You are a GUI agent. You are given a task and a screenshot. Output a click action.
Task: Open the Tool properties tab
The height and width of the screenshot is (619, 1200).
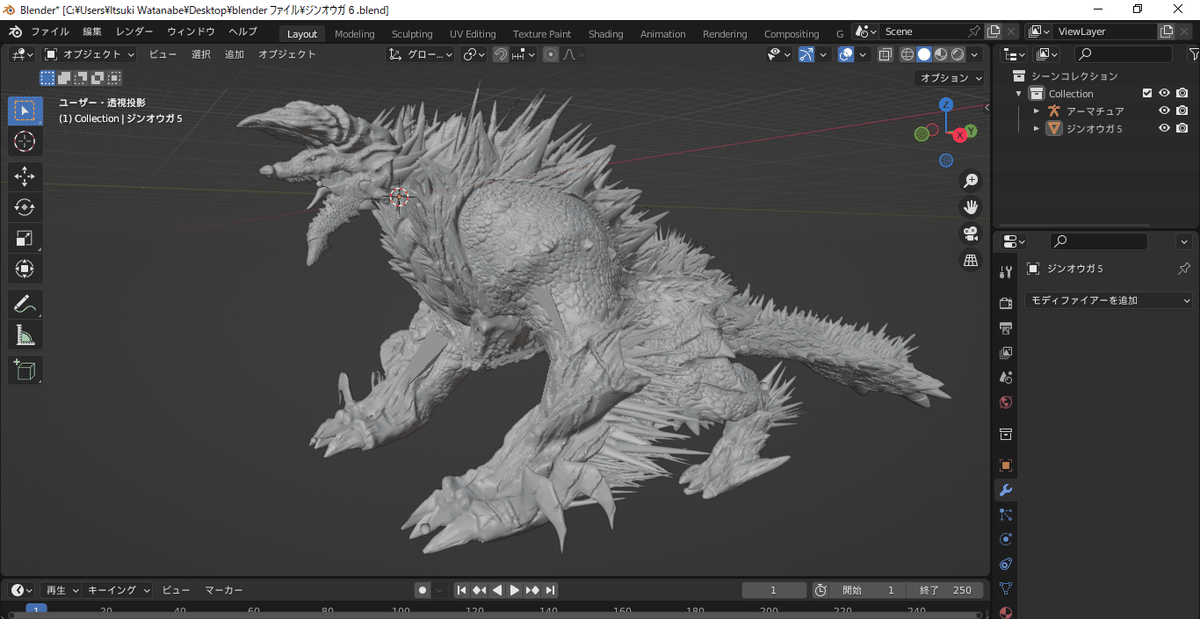(x=1006, y=273)
